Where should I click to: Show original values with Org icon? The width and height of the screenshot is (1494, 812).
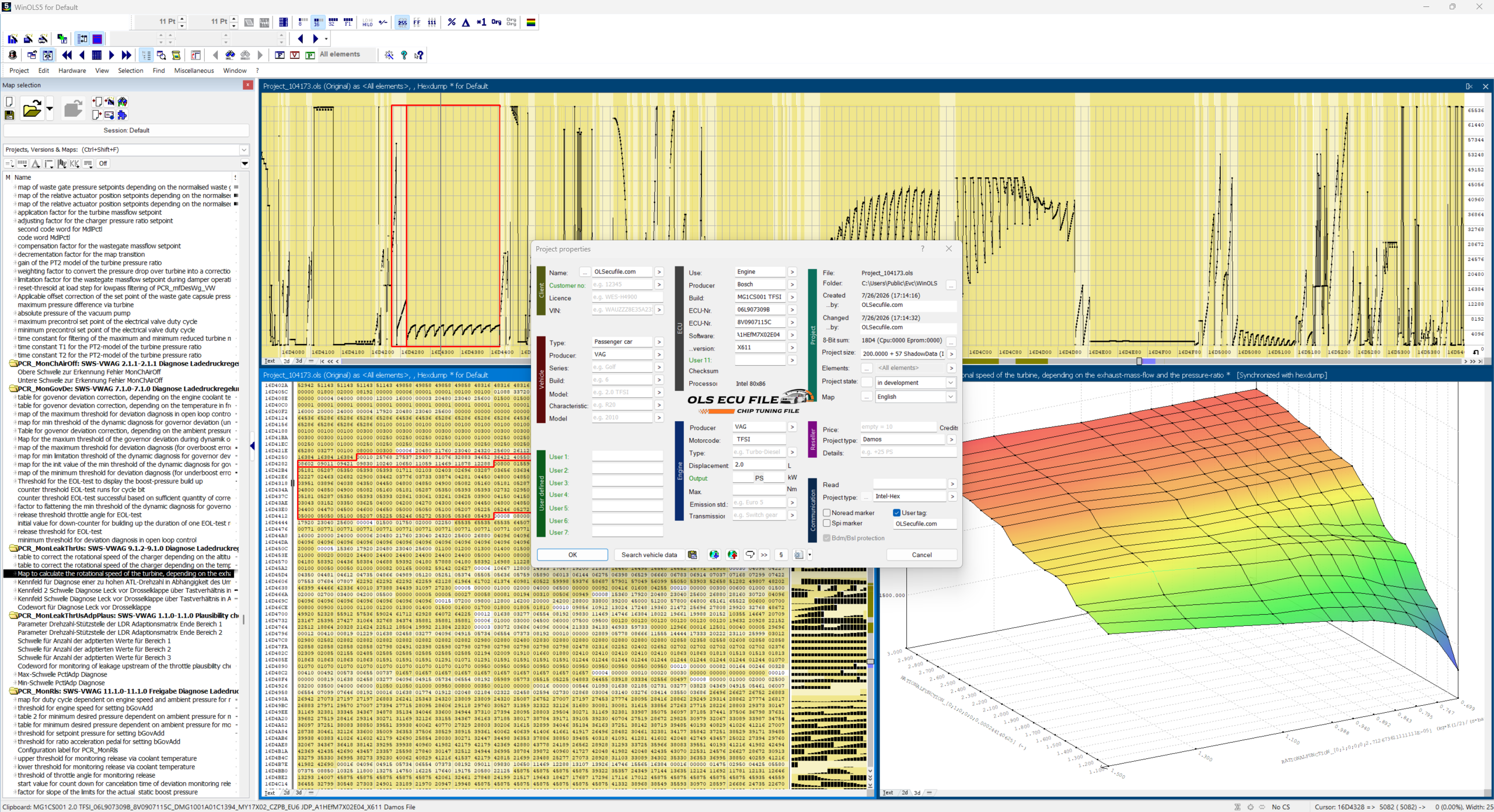[496, 22]
